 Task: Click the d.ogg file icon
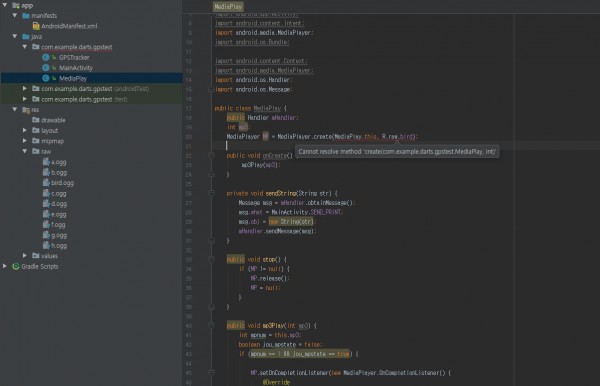pos(46,203)
